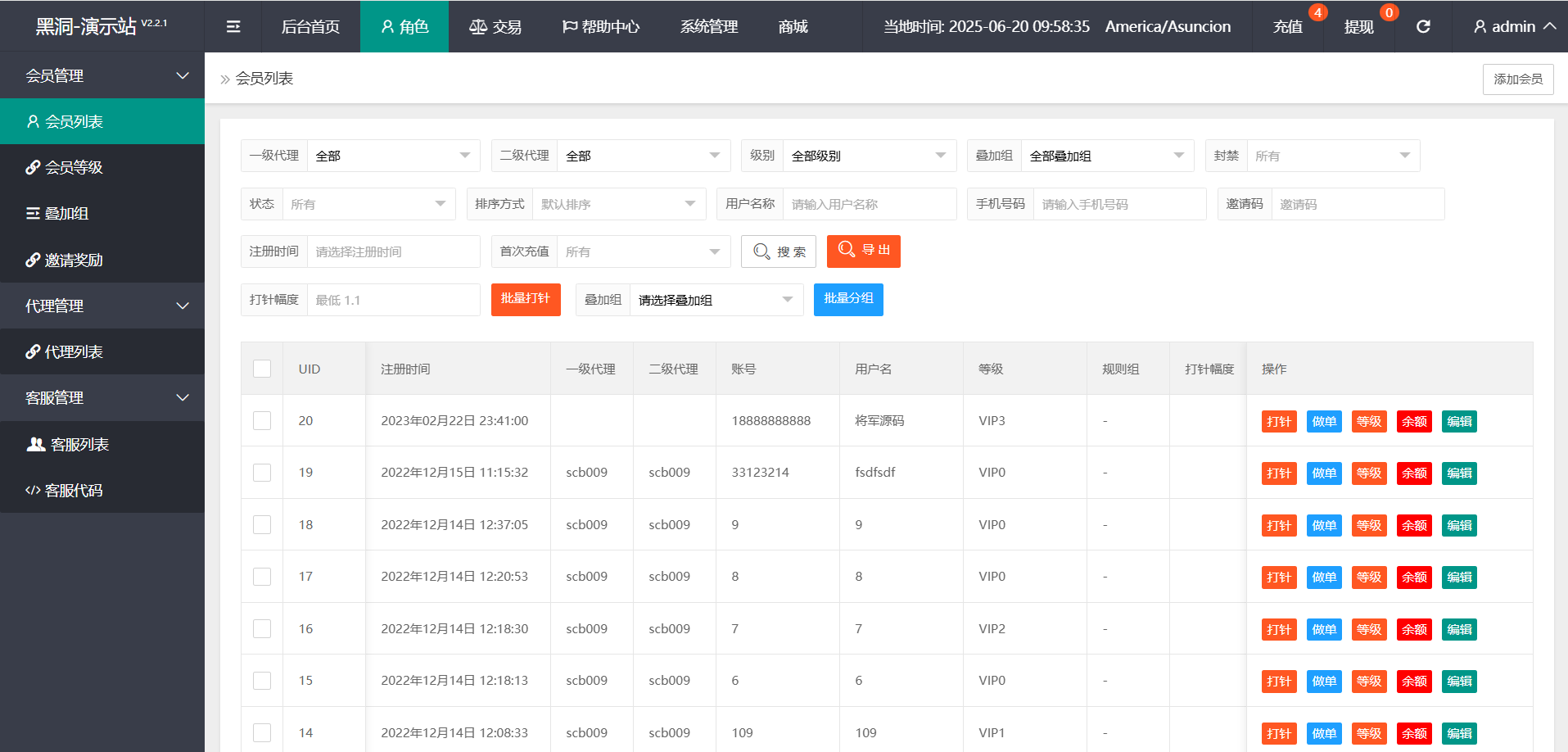Open the 首次充值 dropdown

[x=644, y=251]
